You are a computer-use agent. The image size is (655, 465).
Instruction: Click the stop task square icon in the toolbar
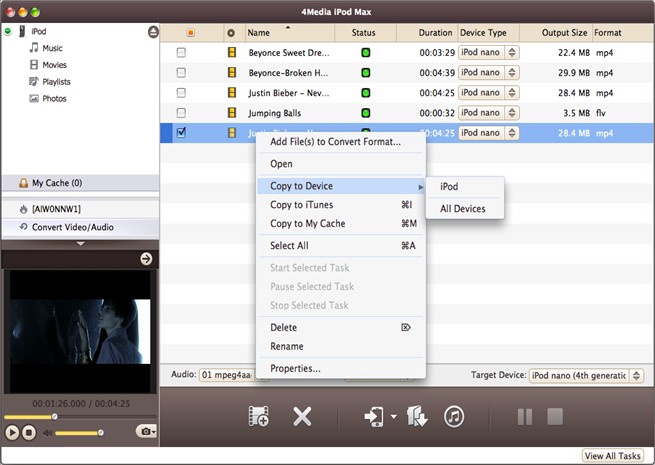tap(555, 417)
